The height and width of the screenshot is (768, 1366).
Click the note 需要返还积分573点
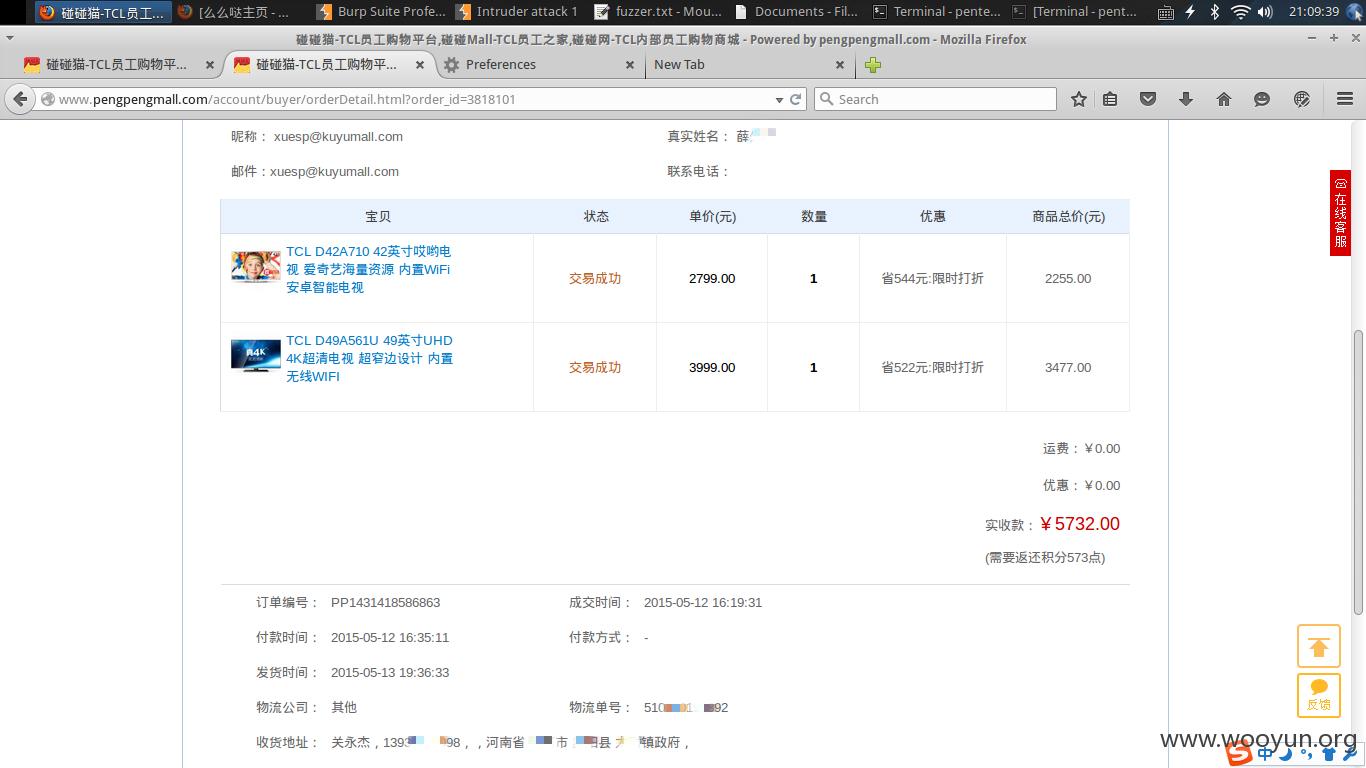[x=1045, y=558]
